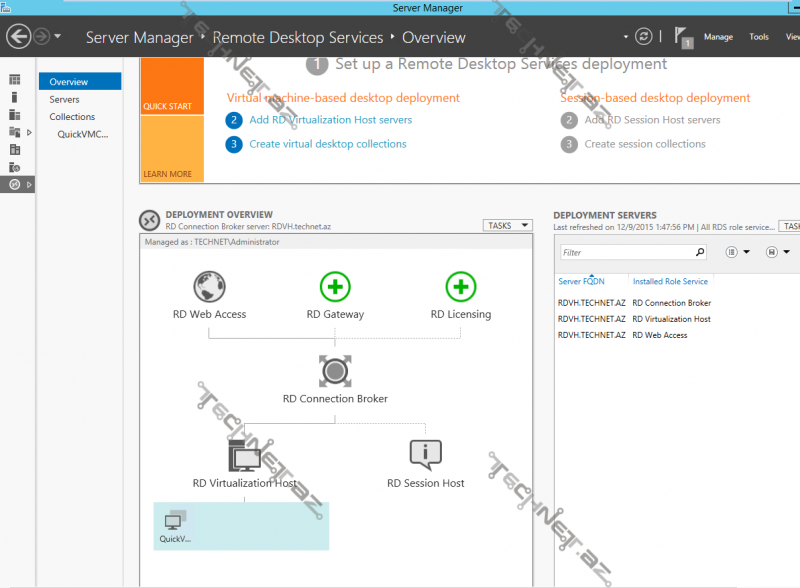800x588 pixels.
Task: Add RD Licensing via green plus icon
Action: (460, 287)
